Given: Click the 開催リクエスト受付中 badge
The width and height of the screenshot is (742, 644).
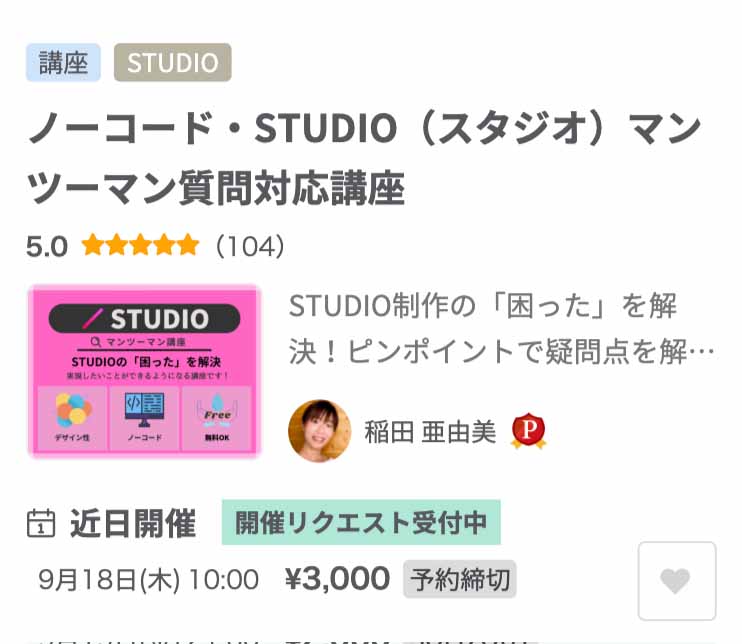Looking at the screenshot, I should tap(362, 522).
